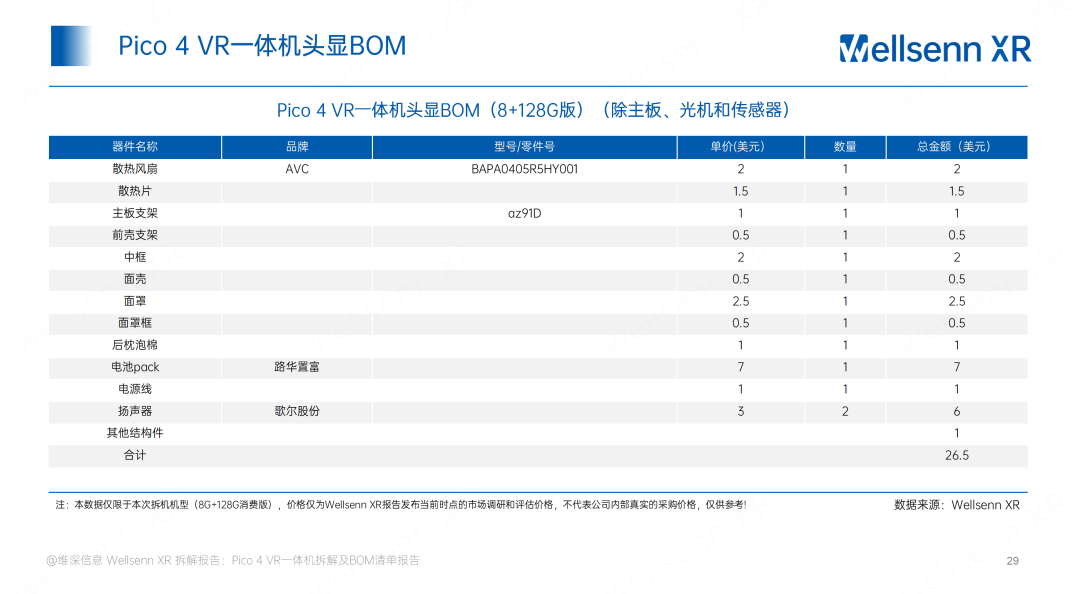Select the '电池pack' cell
1080x594 pixels.
[135, 367]
